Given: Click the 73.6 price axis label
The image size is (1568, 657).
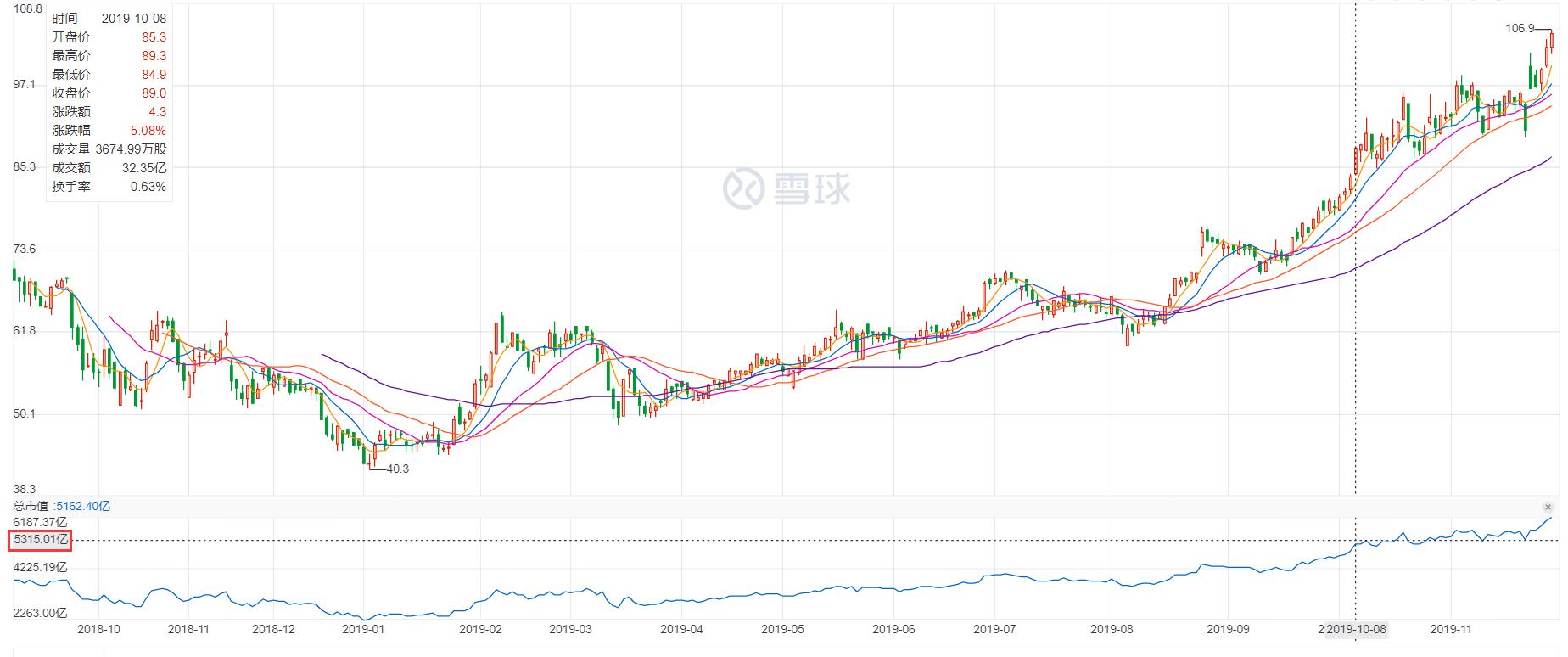Looking at the screenshot, I should (x=23, y=250).
